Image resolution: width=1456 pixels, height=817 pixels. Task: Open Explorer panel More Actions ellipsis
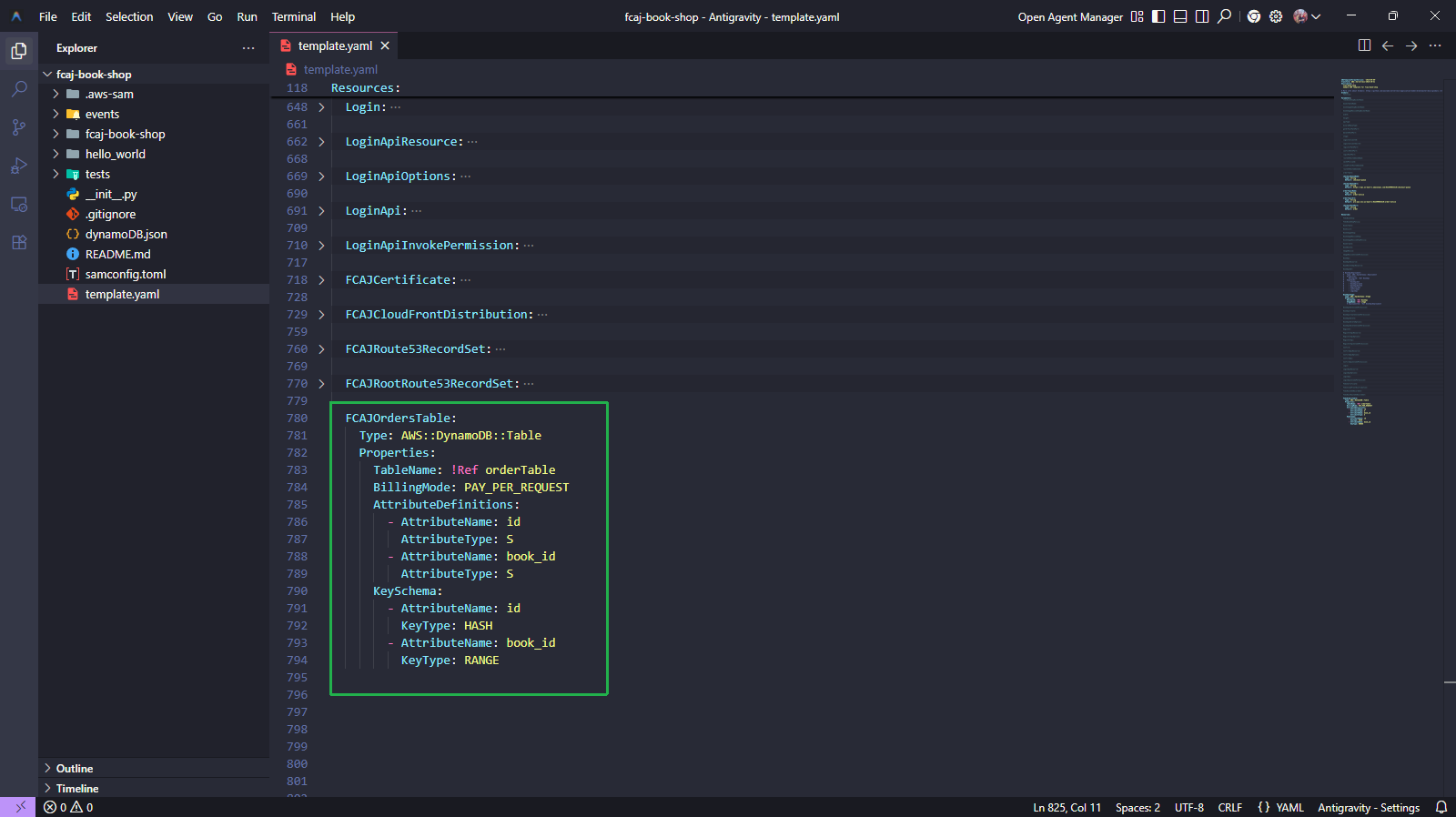click(248, 48)
